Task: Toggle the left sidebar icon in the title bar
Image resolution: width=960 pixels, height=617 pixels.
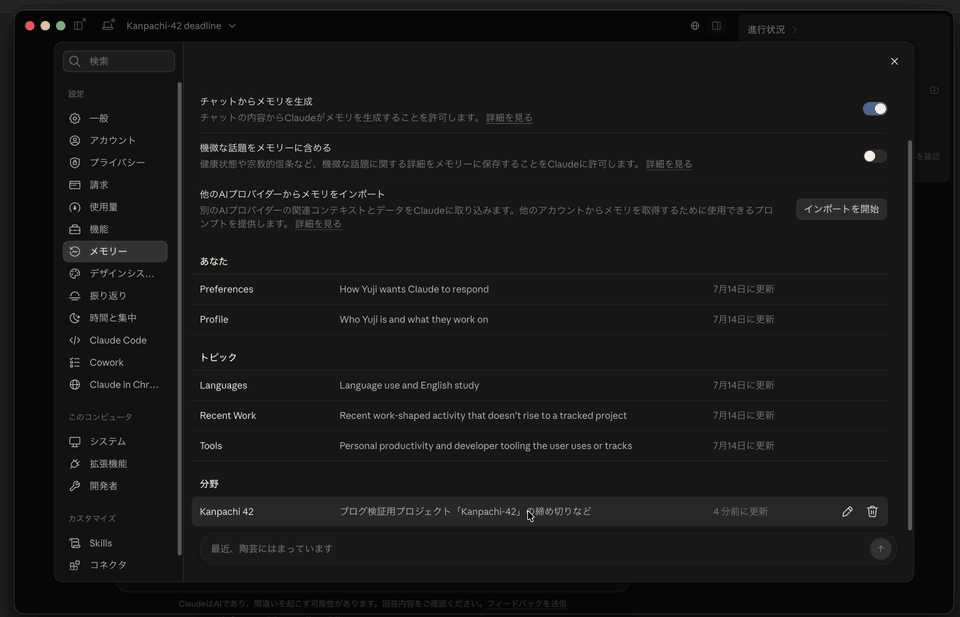Action: (79, 26)
